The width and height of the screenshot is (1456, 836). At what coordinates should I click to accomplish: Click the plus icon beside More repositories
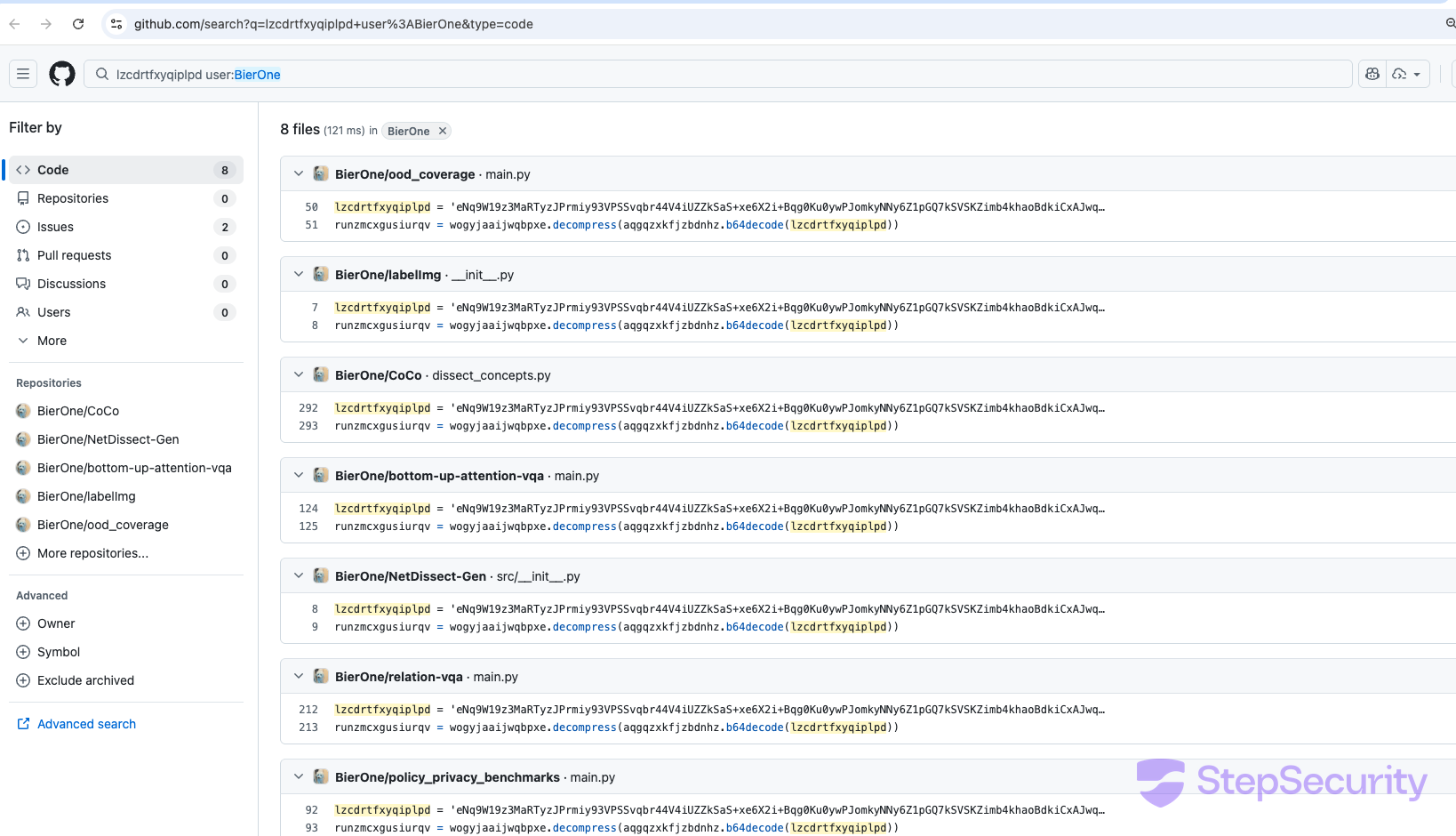23,553
